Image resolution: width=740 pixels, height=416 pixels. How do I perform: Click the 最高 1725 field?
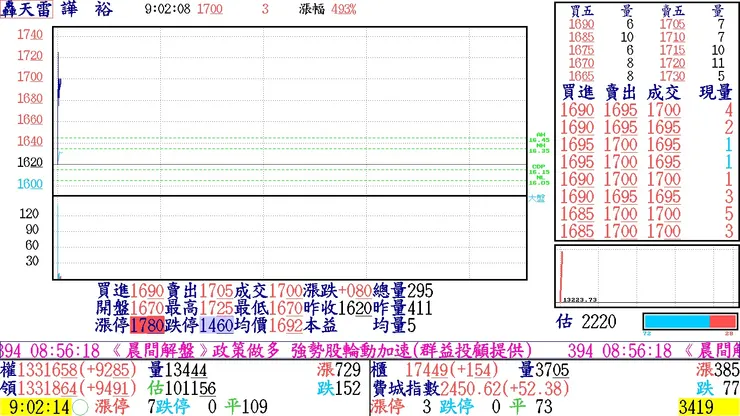[x=199, y=308]
